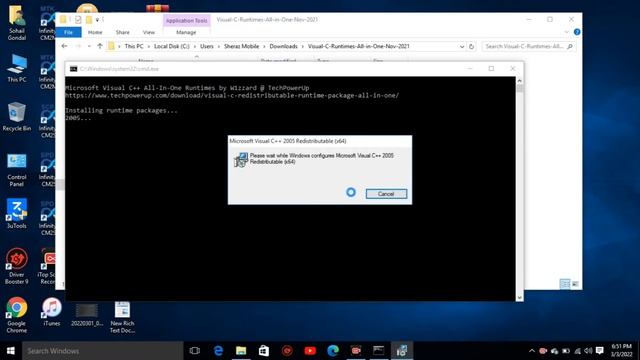Click Properties icon in Explorer quick access
The height and width of the screenshot is (360, 640).
78,20
